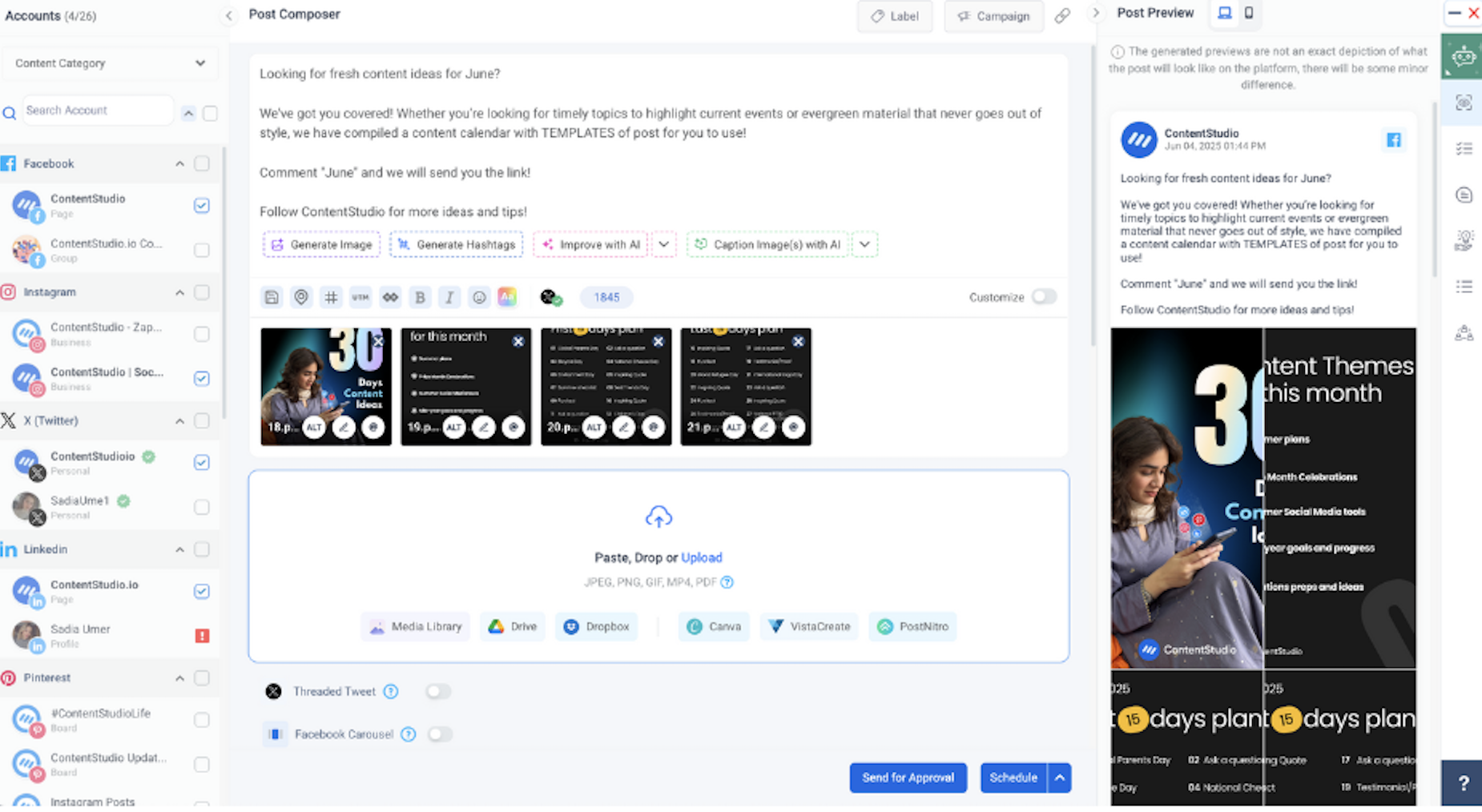The width and height of the screenshot is (1482, 812).
Task: Import from Drive
Action: (513, 626)
